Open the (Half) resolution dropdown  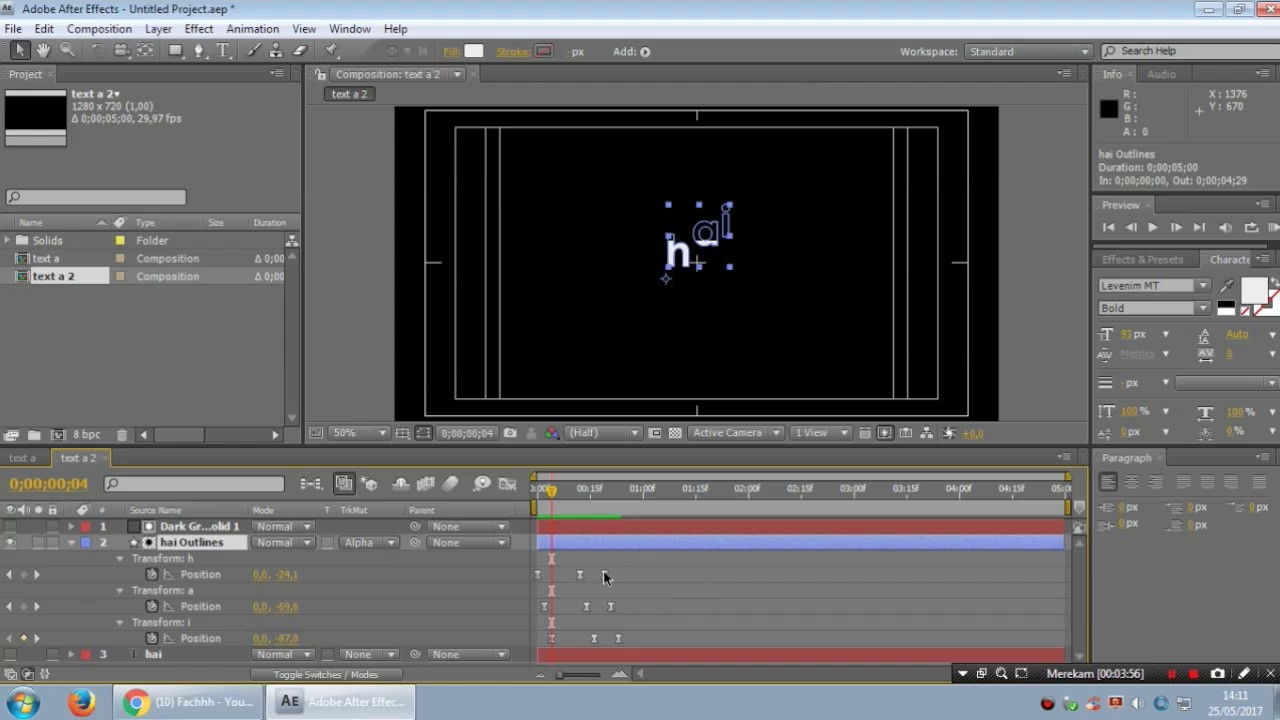pos(604,433)
